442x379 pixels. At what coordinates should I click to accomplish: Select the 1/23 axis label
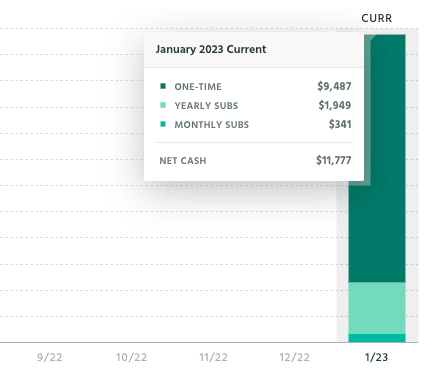pos(376,357)
